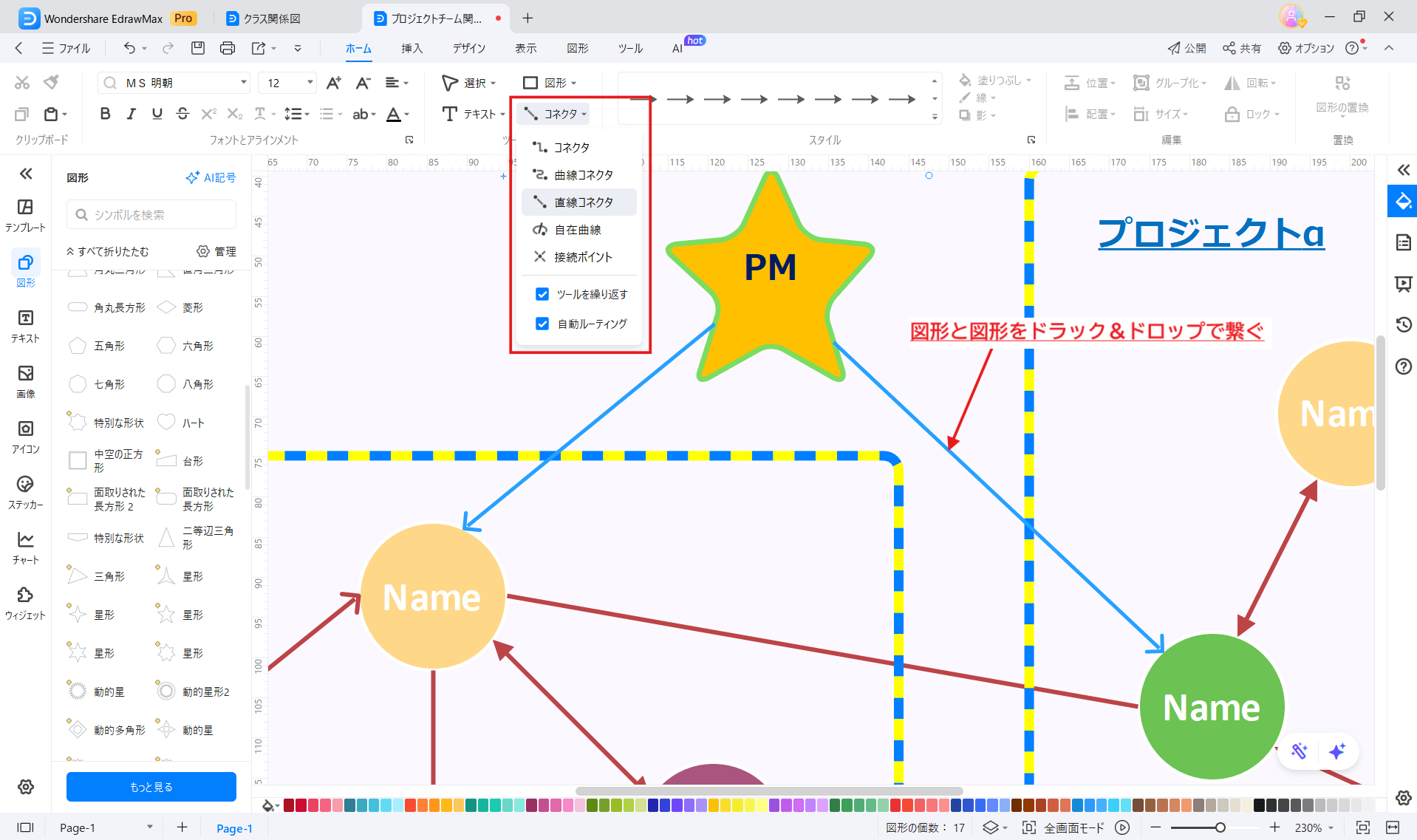Open the class diagram document tab

click(x=272, y=18)
